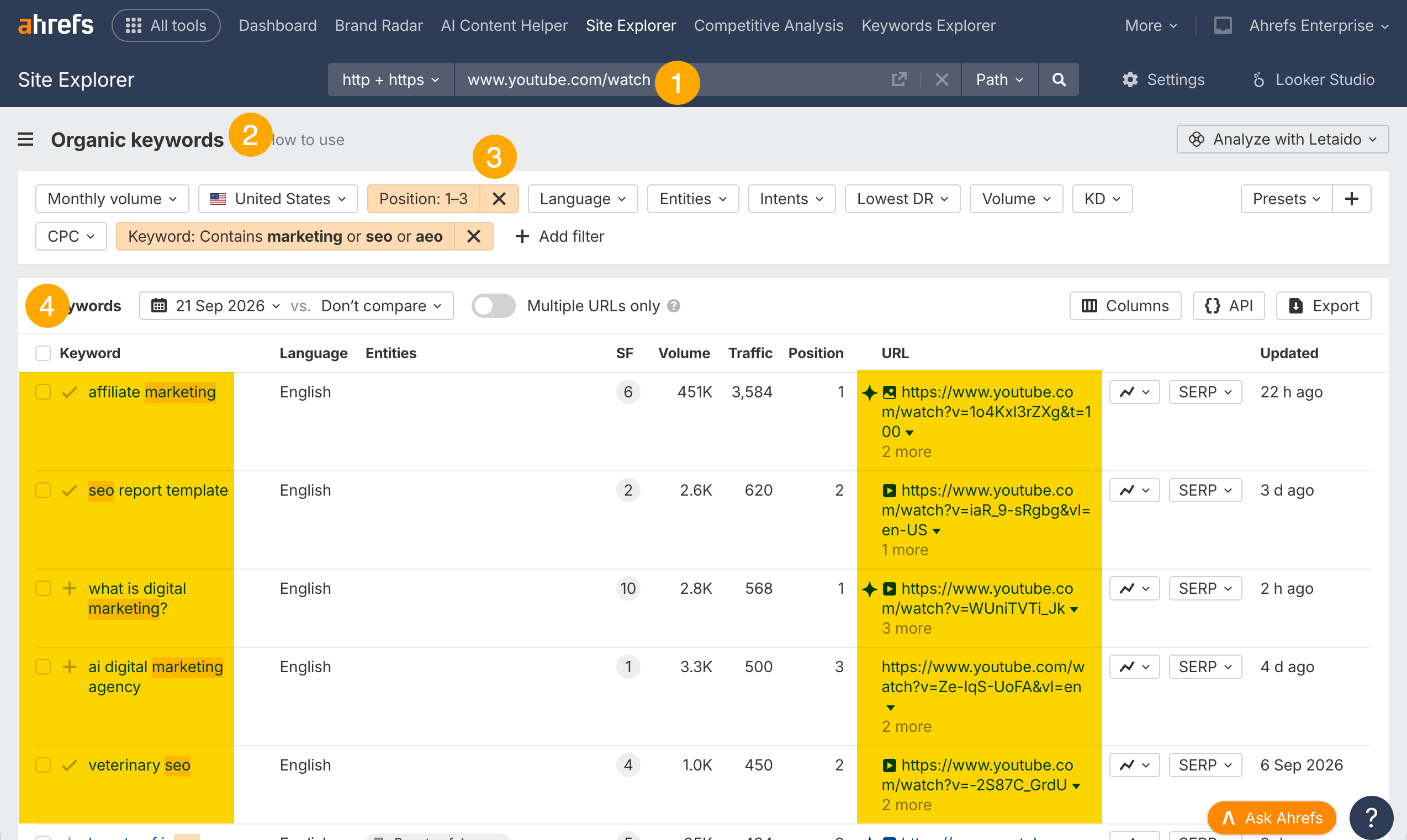Image resolution: width=1407 pixels, height=840 pixels.
Task: Add ai digital marketing agency to list
Action: [70, 667]
